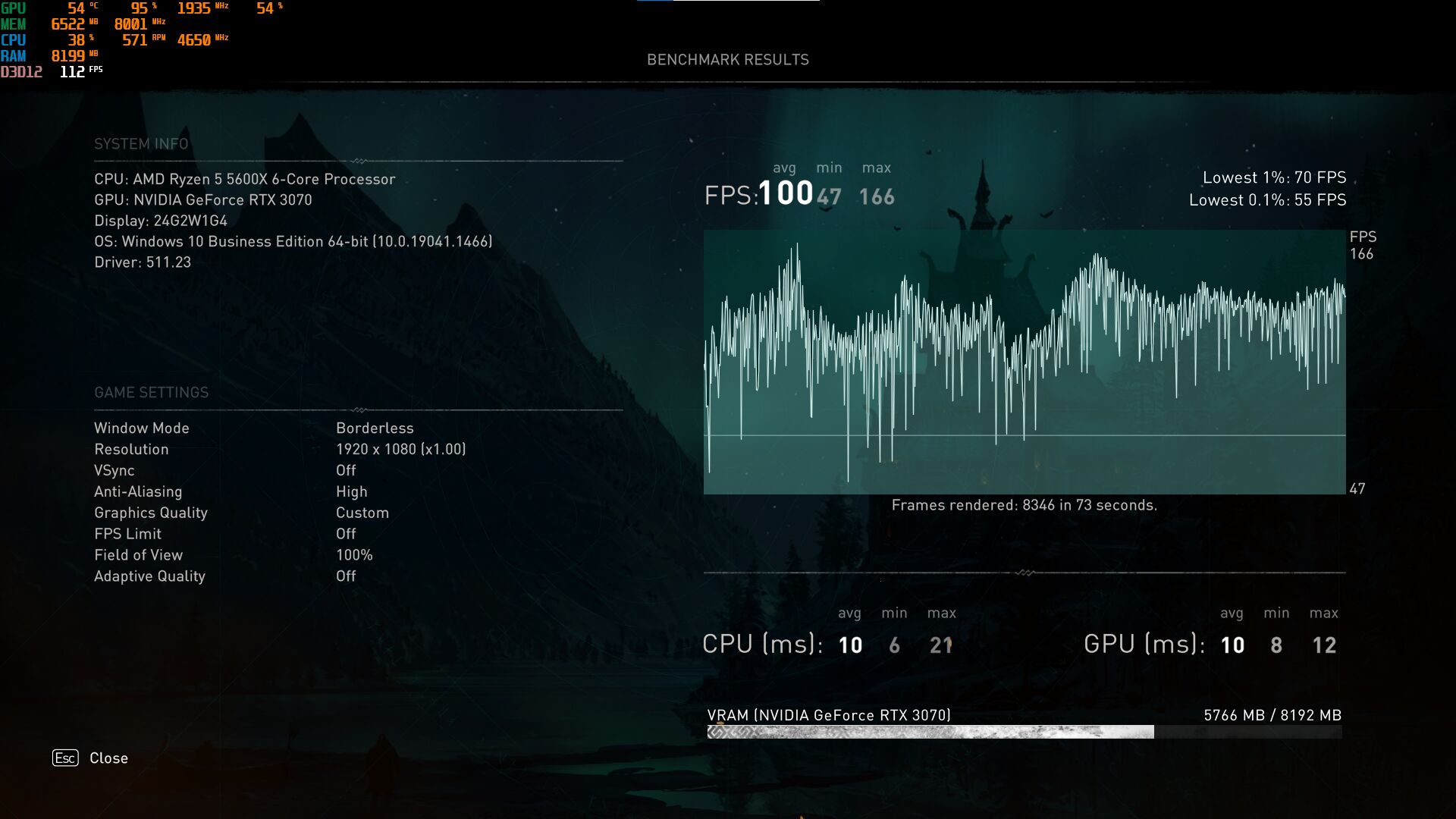Click the GPU (ms) minimum value 8
The height and width of the screenshot is (819, 1456).
pyautogui.click(x=1276, y=645)
